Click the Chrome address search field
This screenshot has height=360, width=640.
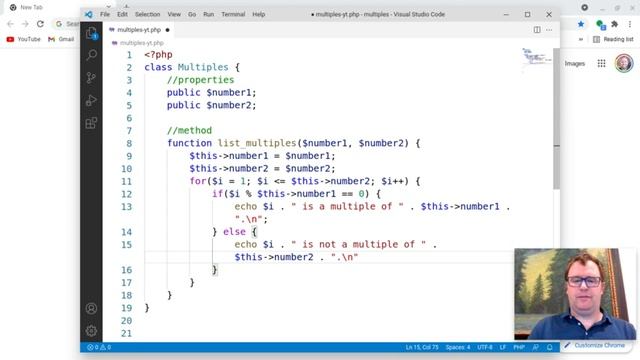pos(66,24)
